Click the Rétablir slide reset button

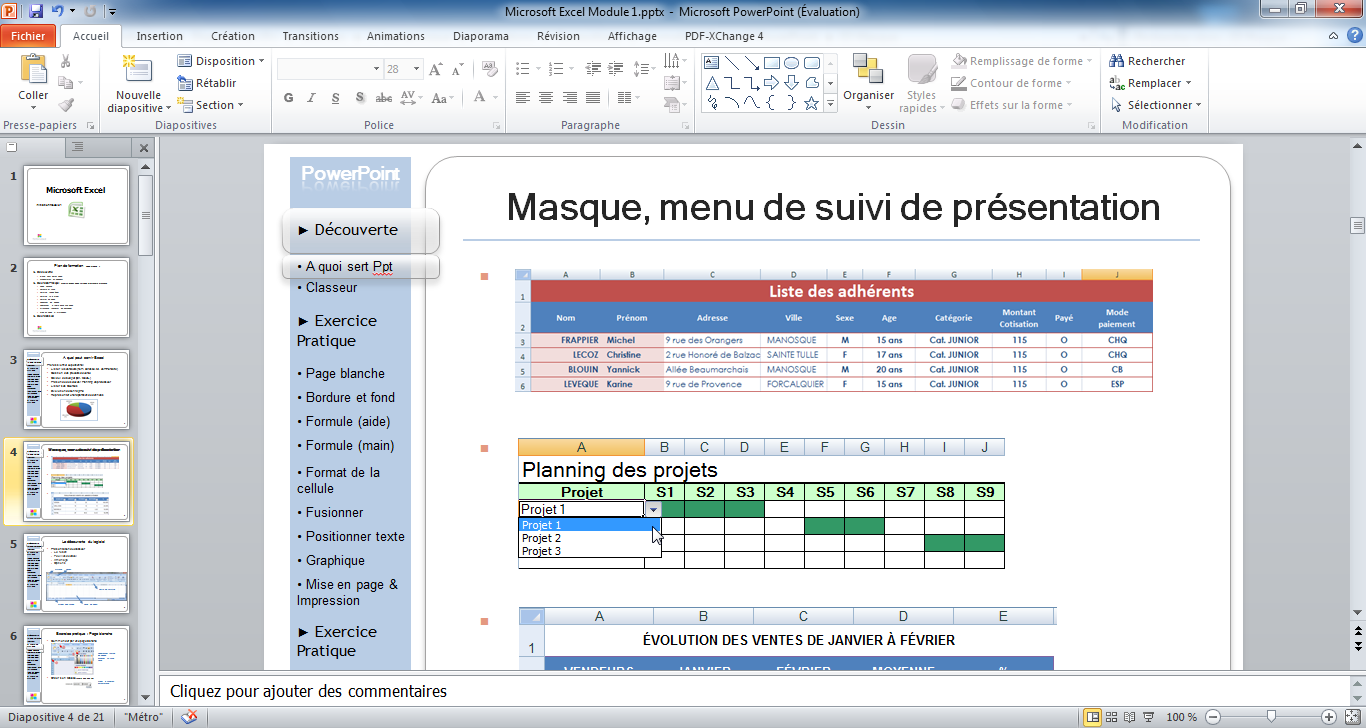tap(208, 83)
